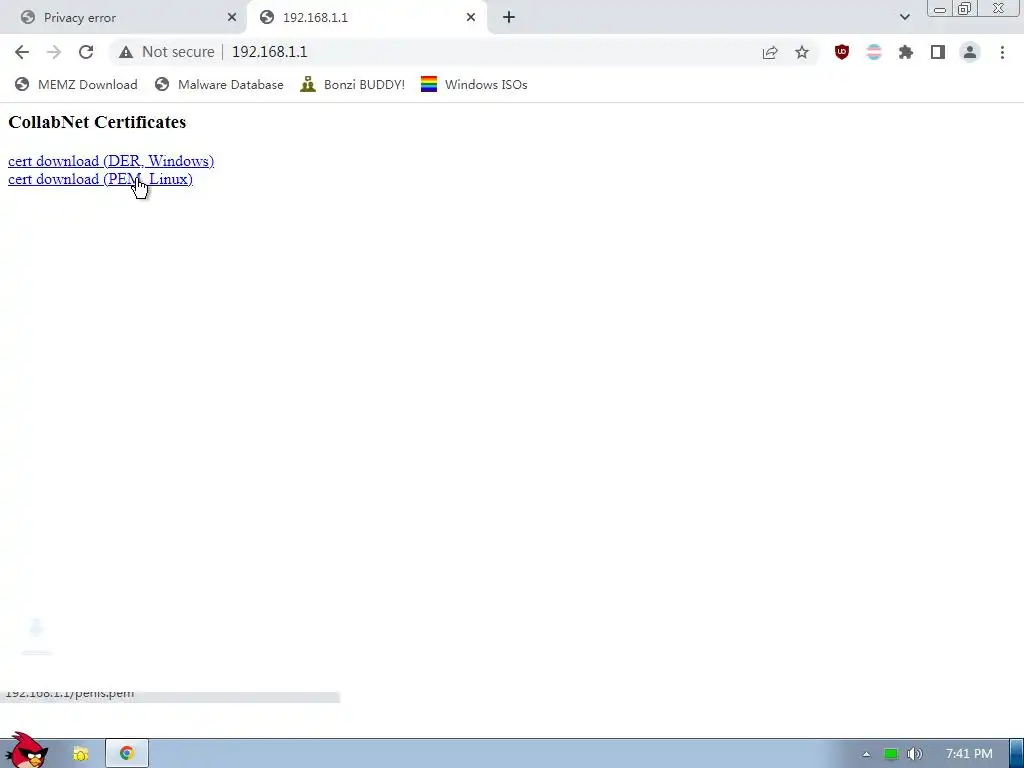1024x768 pixels.
Task: Click cert download (PEM, Linux) link
Action: 100,179
